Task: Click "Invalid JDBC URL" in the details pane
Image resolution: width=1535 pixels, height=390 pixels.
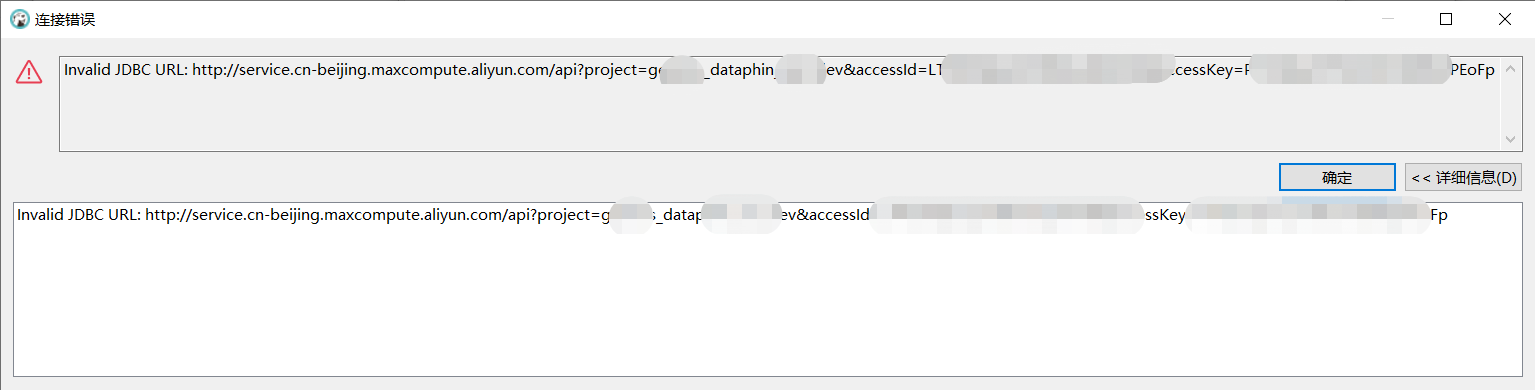Action: [78, 215]
